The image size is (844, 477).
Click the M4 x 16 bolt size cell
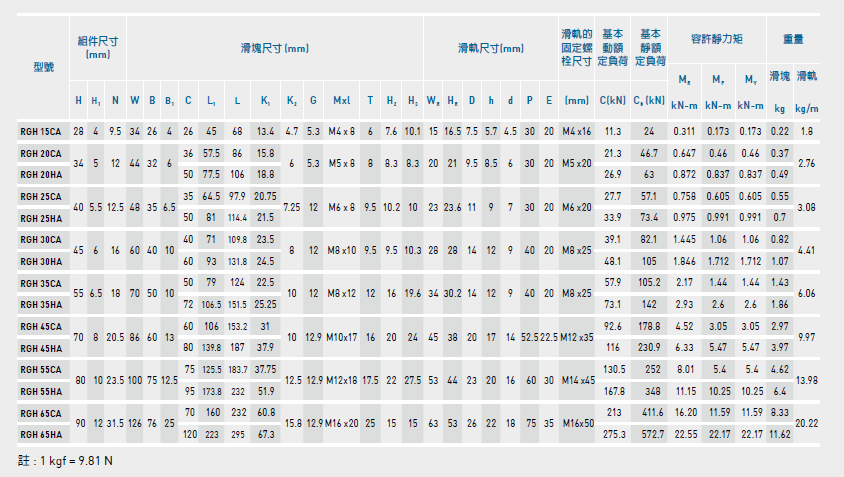point(577,131)
